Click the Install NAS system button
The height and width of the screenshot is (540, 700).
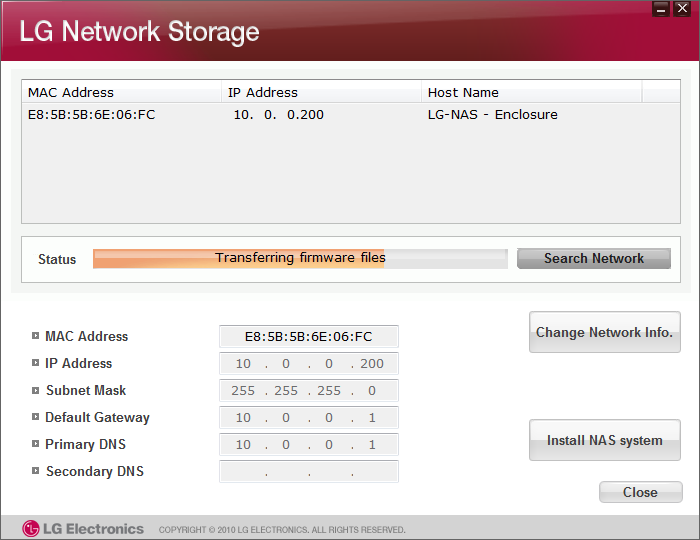coord(604,440)
